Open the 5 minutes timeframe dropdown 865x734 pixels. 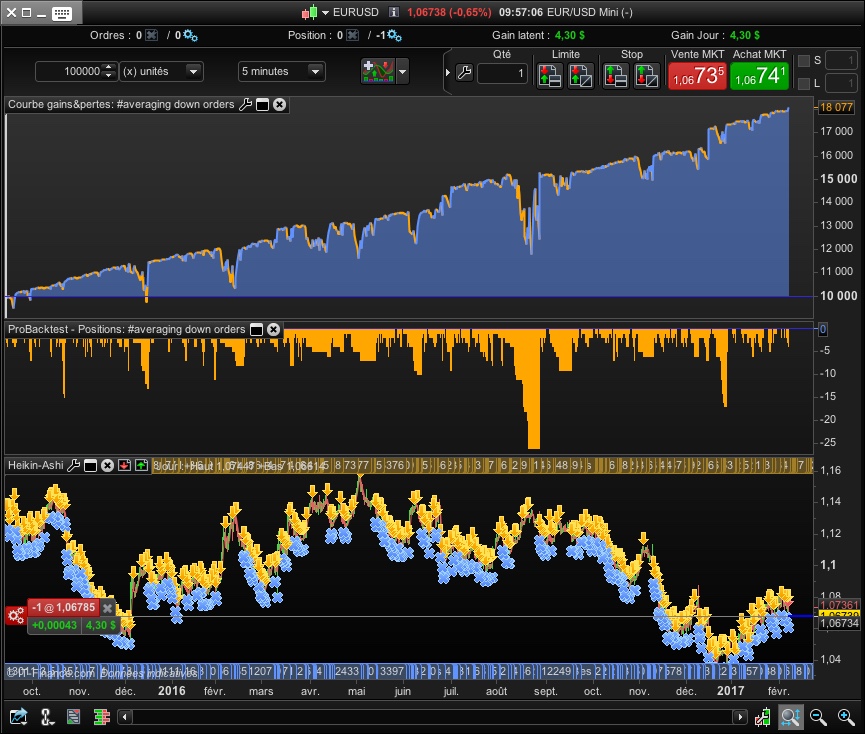(281, 72)
